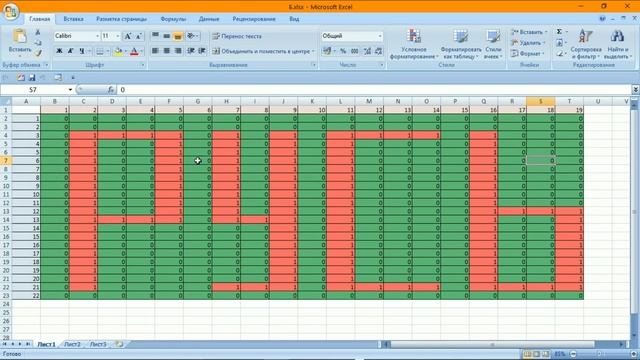Toggle align text left
This screenshot has height=360, width=640.
[x=156, y=51]
